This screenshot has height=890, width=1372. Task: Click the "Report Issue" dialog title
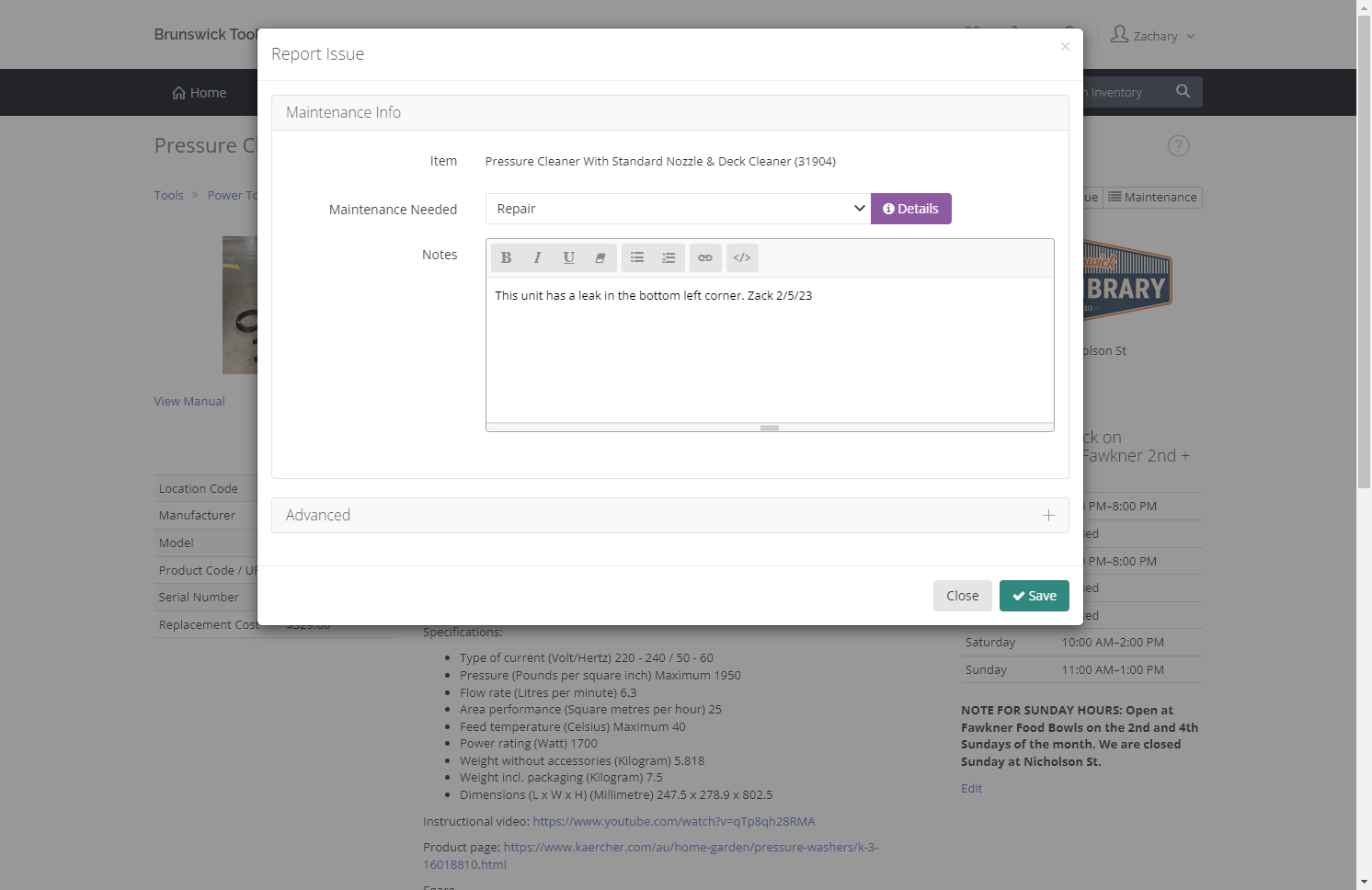pyautogui.click(x=318, y=54)
